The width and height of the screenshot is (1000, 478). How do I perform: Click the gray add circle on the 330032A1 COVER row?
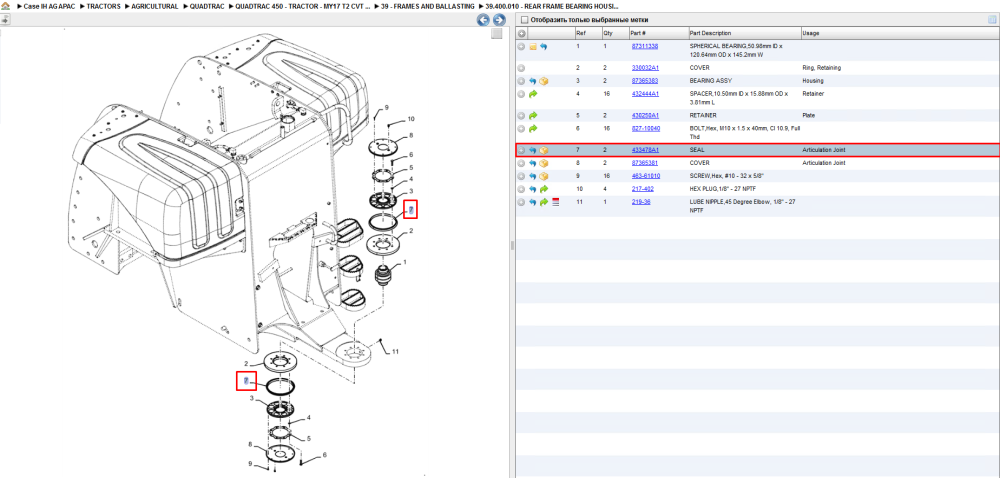point(521,68)
